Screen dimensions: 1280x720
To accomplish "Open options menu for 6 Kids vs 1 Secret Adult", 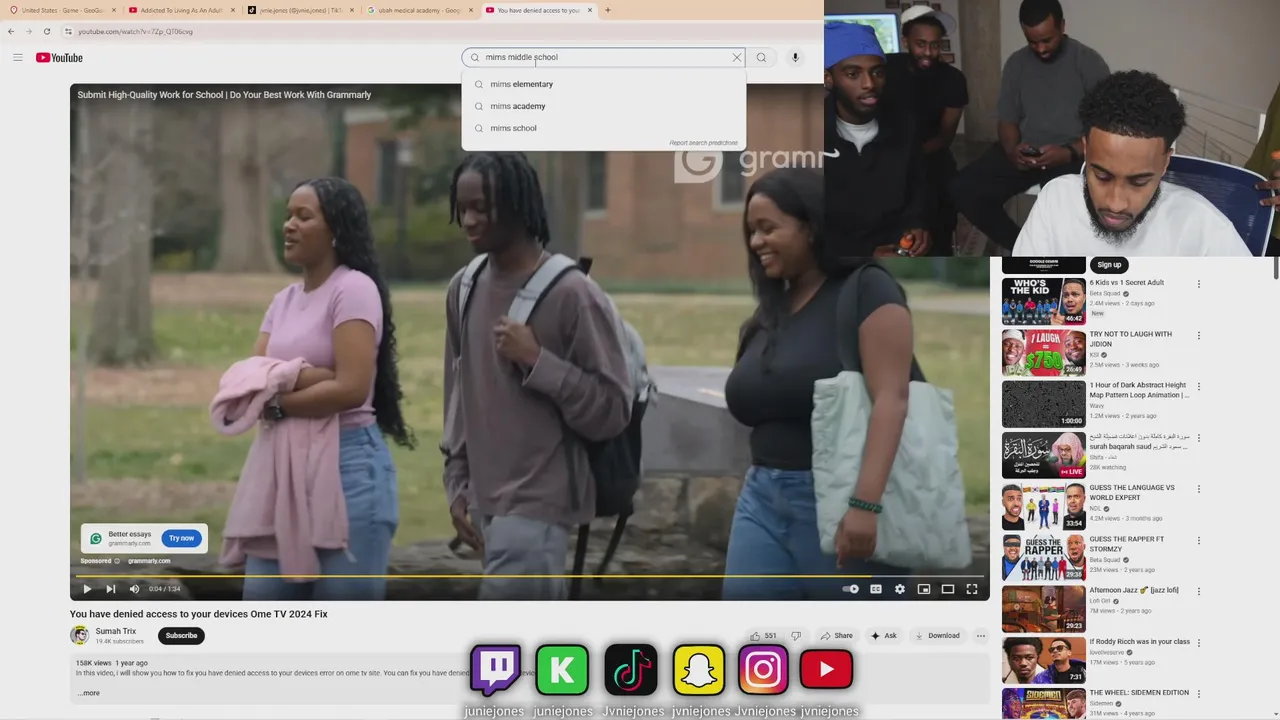I will tap(1199, 284).
